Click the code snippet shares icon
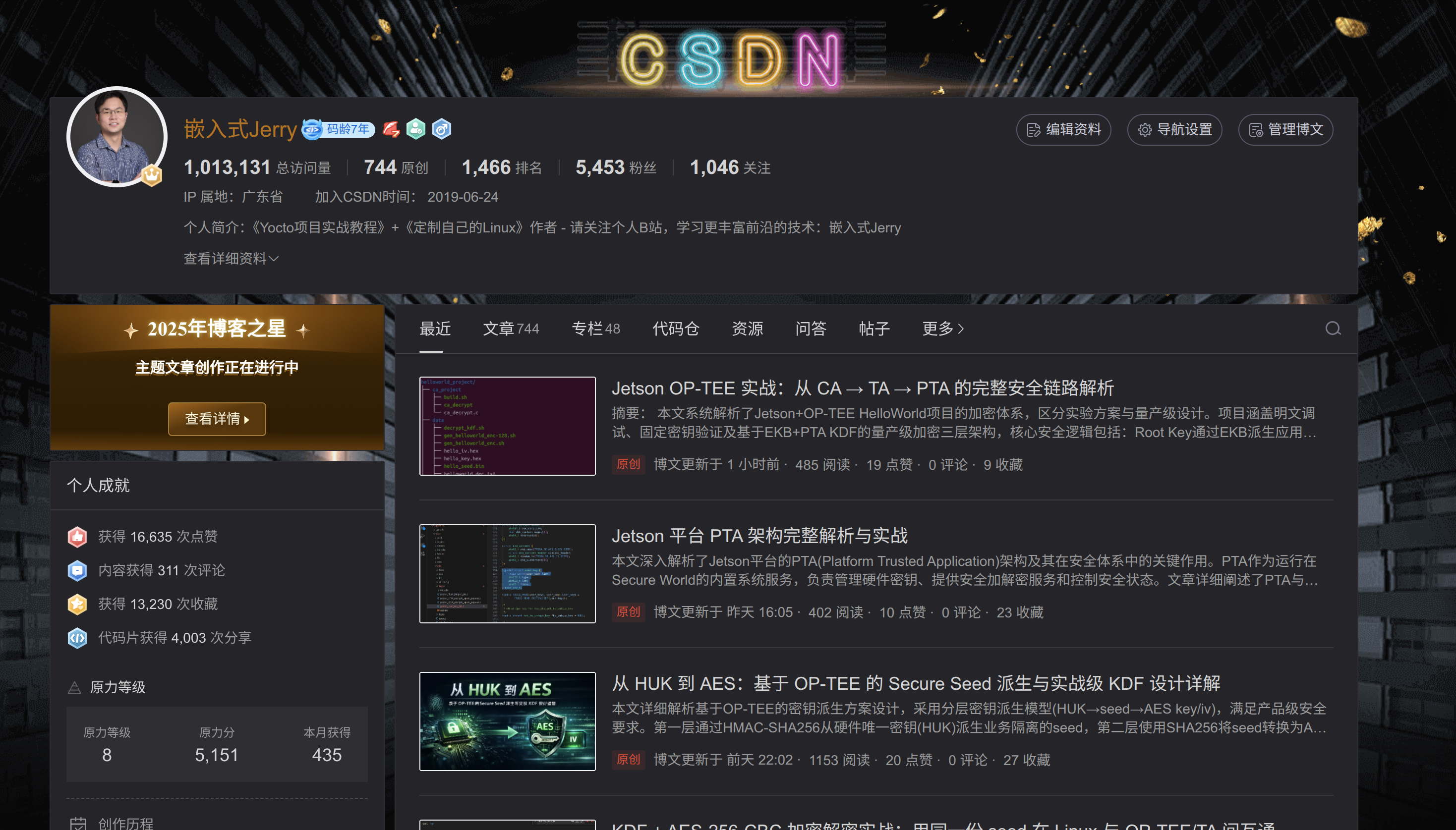1456x830 pixels. (77, 637)
